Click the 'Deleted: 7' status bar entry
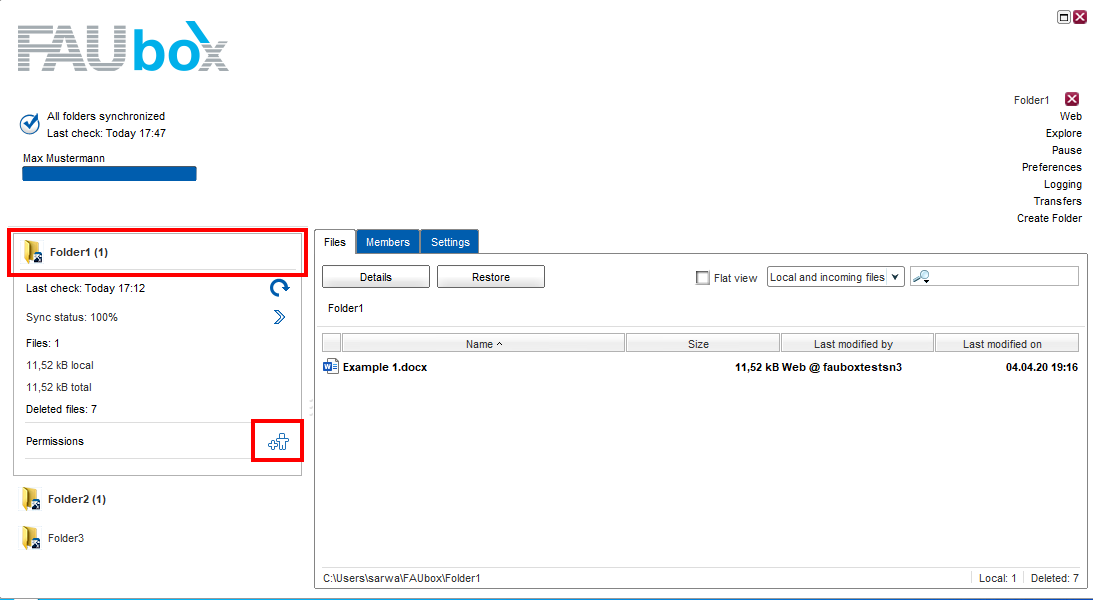Screen dimensions: 1093x600 pos(1055,578)
